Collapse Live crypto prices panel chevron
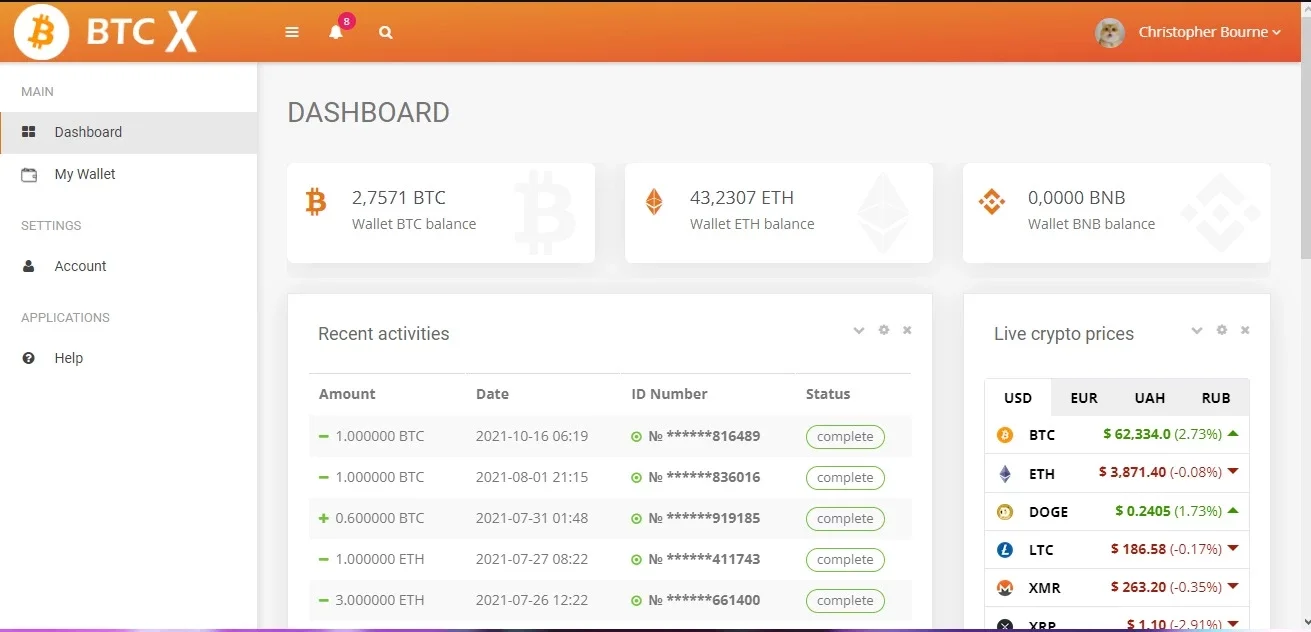The width and height of the screenshot is (1311, 632). [x=1197, y=330]
